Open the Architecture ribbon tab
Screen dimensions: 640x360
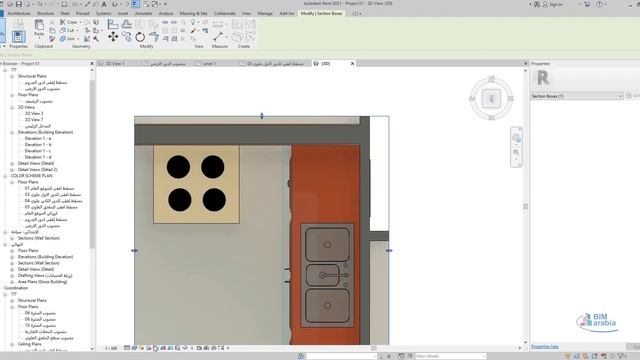click(x=19, y=13)
